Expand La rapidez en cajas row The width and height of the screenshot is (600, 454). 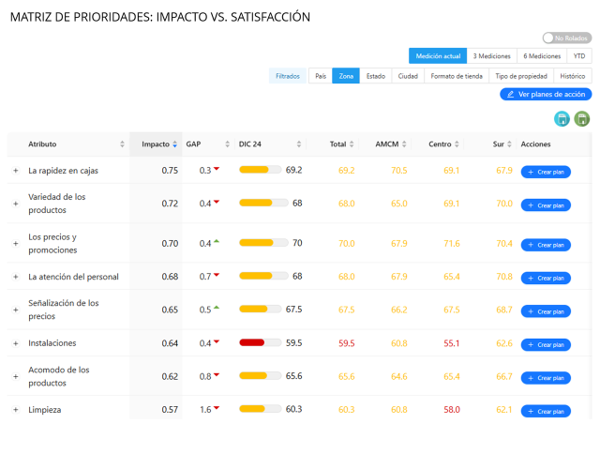click(x=16, y=171)
